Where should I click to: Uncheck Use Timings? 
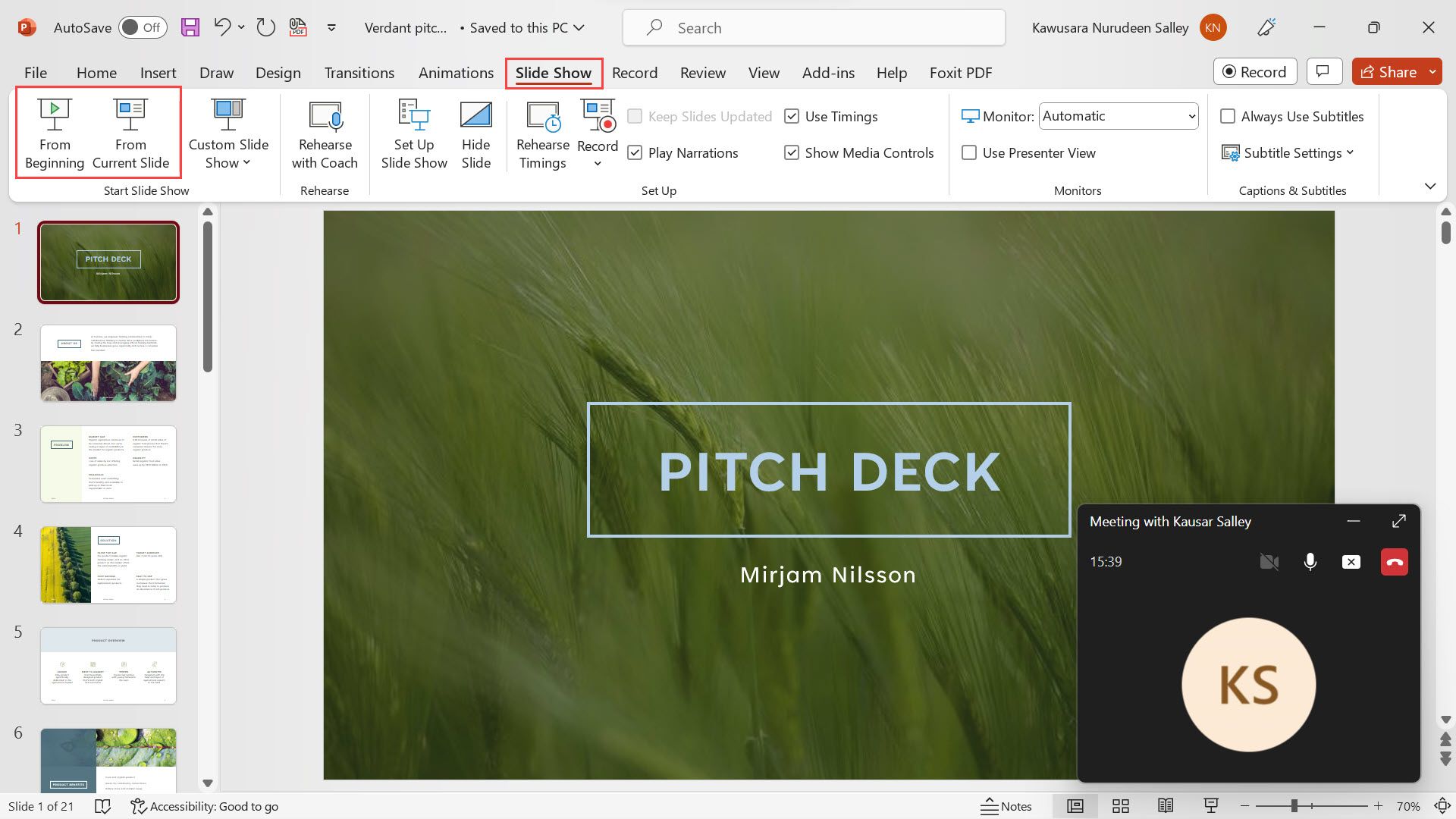click(792, 116)
